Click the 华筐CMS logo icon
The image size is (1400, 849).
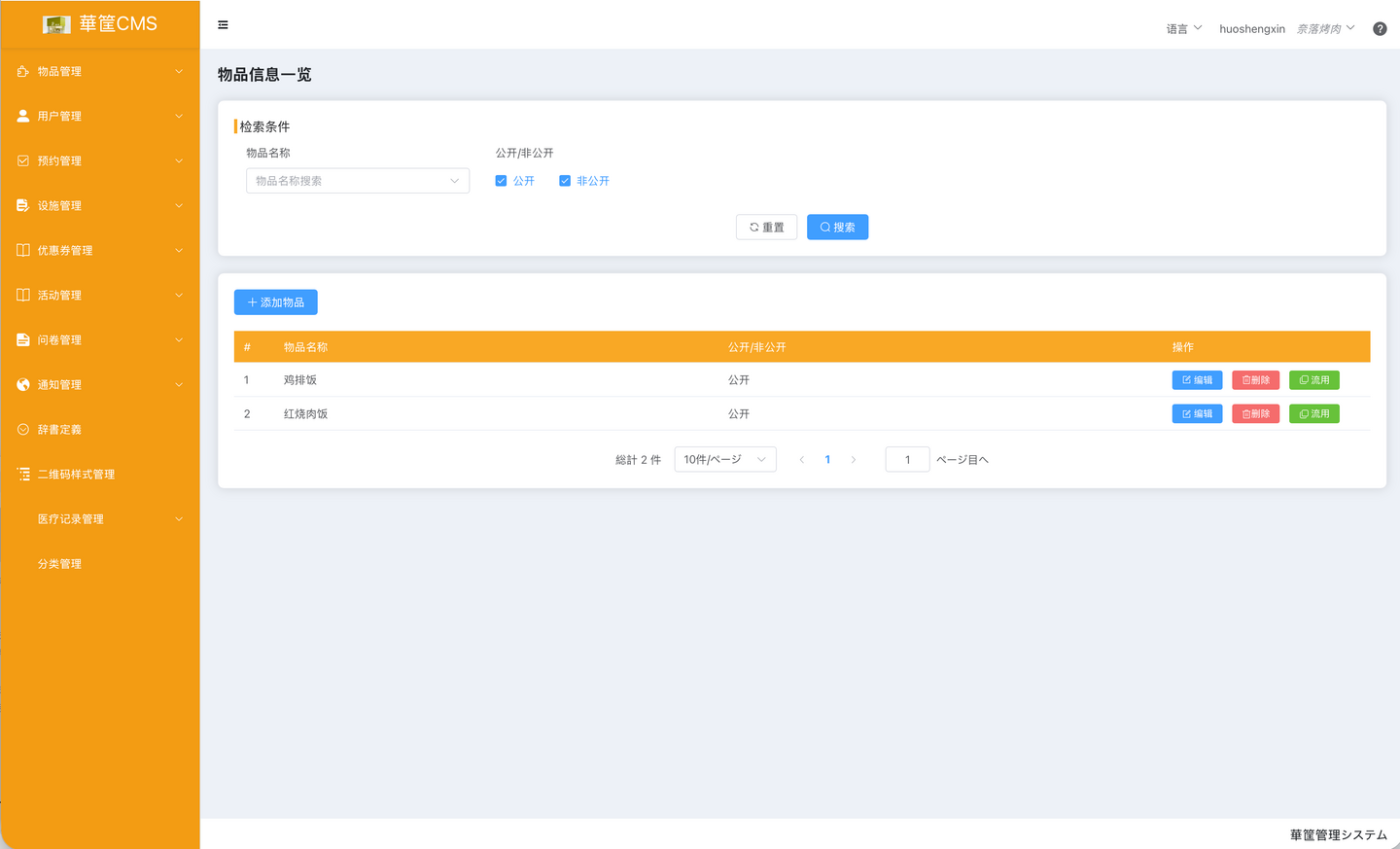(56, 24)
